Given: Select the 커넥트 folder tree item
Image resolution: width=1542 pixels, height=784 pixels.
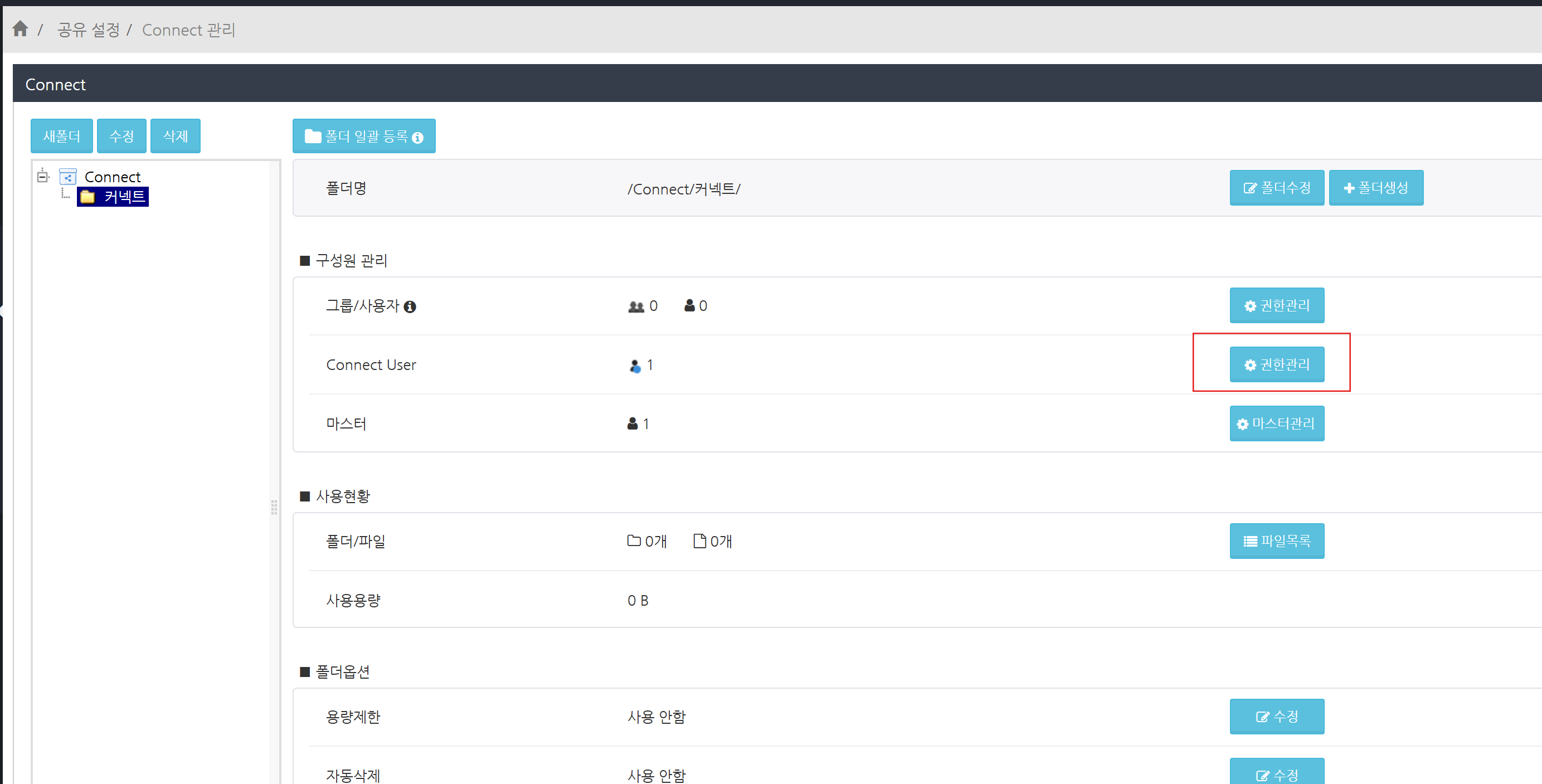Looking at the screenshot, I should pos(124,197).
